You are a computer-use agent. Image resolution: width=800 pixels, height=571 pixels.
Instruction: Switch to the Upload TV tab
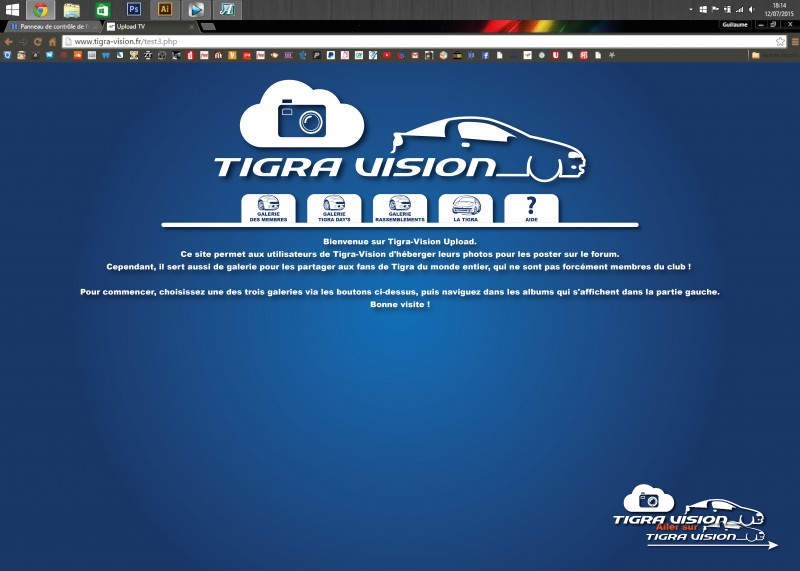[148, 26]
